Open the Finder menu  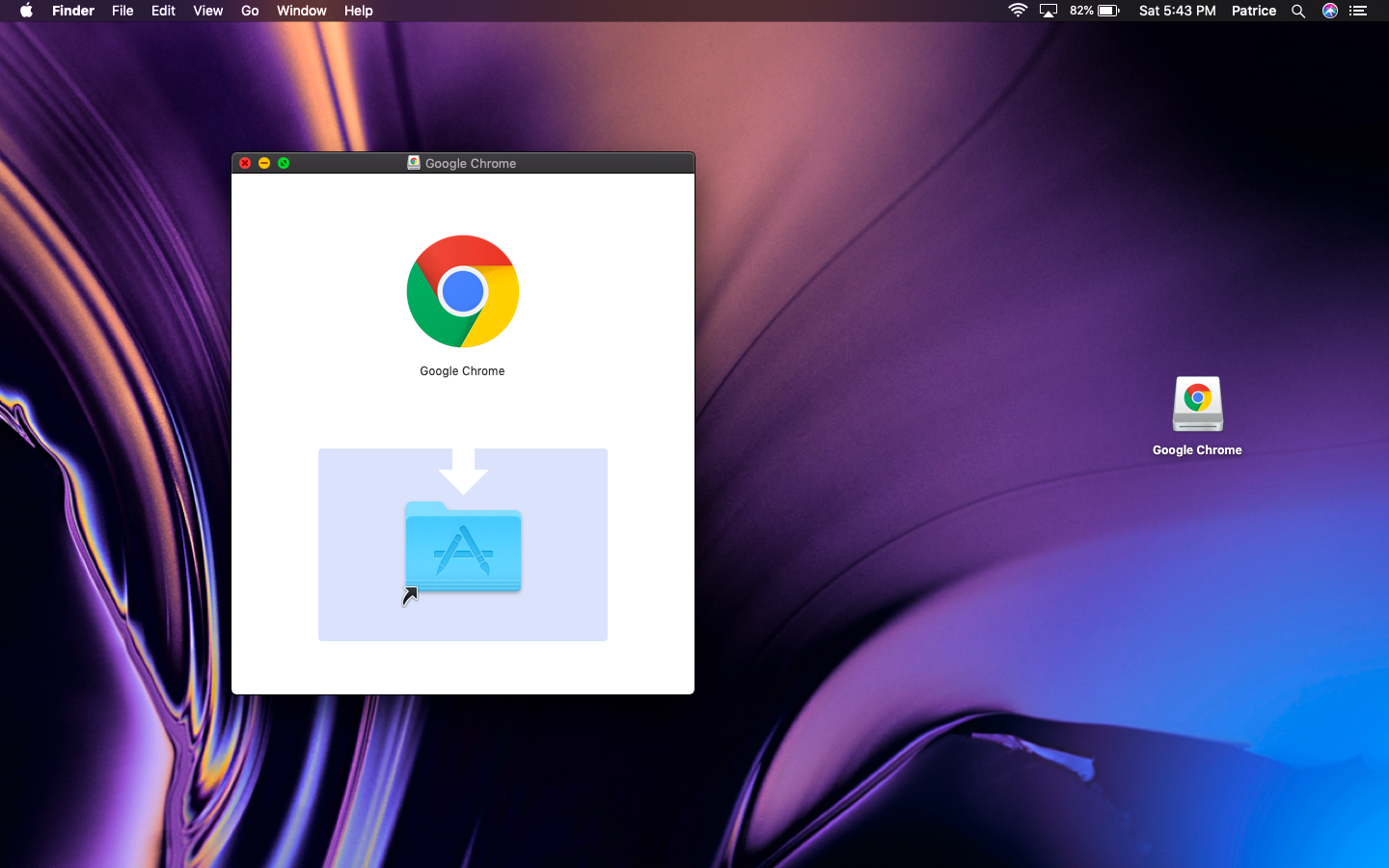tap(73, 11)
